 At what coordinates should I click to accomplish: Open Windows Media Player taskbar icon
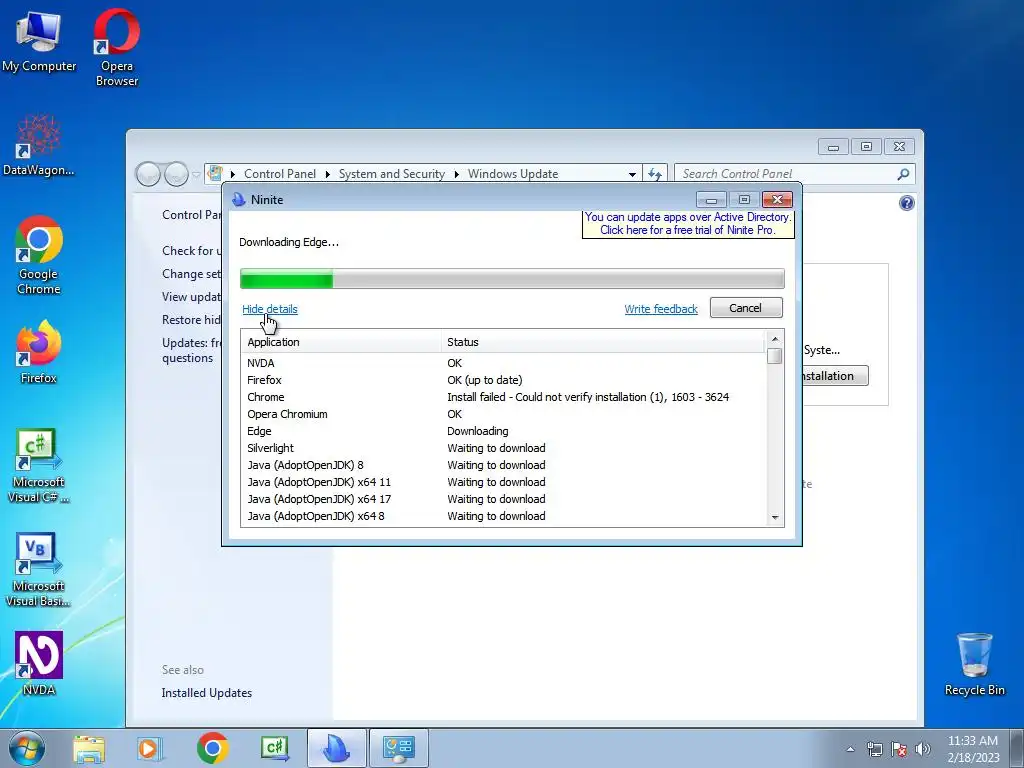tap(150, 748)
